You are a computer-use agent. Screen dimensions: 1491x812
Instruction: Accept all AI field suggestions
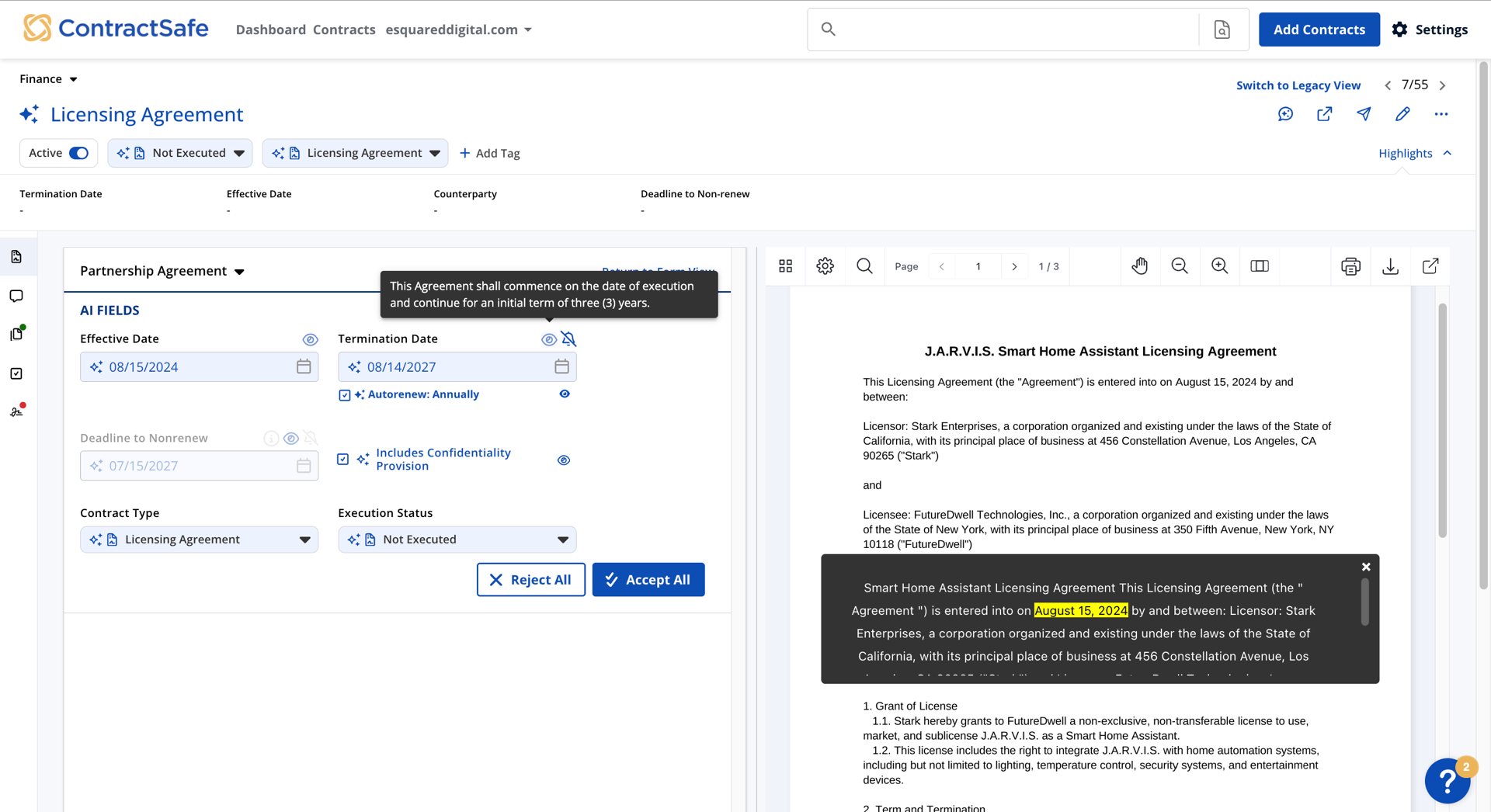(x=648, y=580)
